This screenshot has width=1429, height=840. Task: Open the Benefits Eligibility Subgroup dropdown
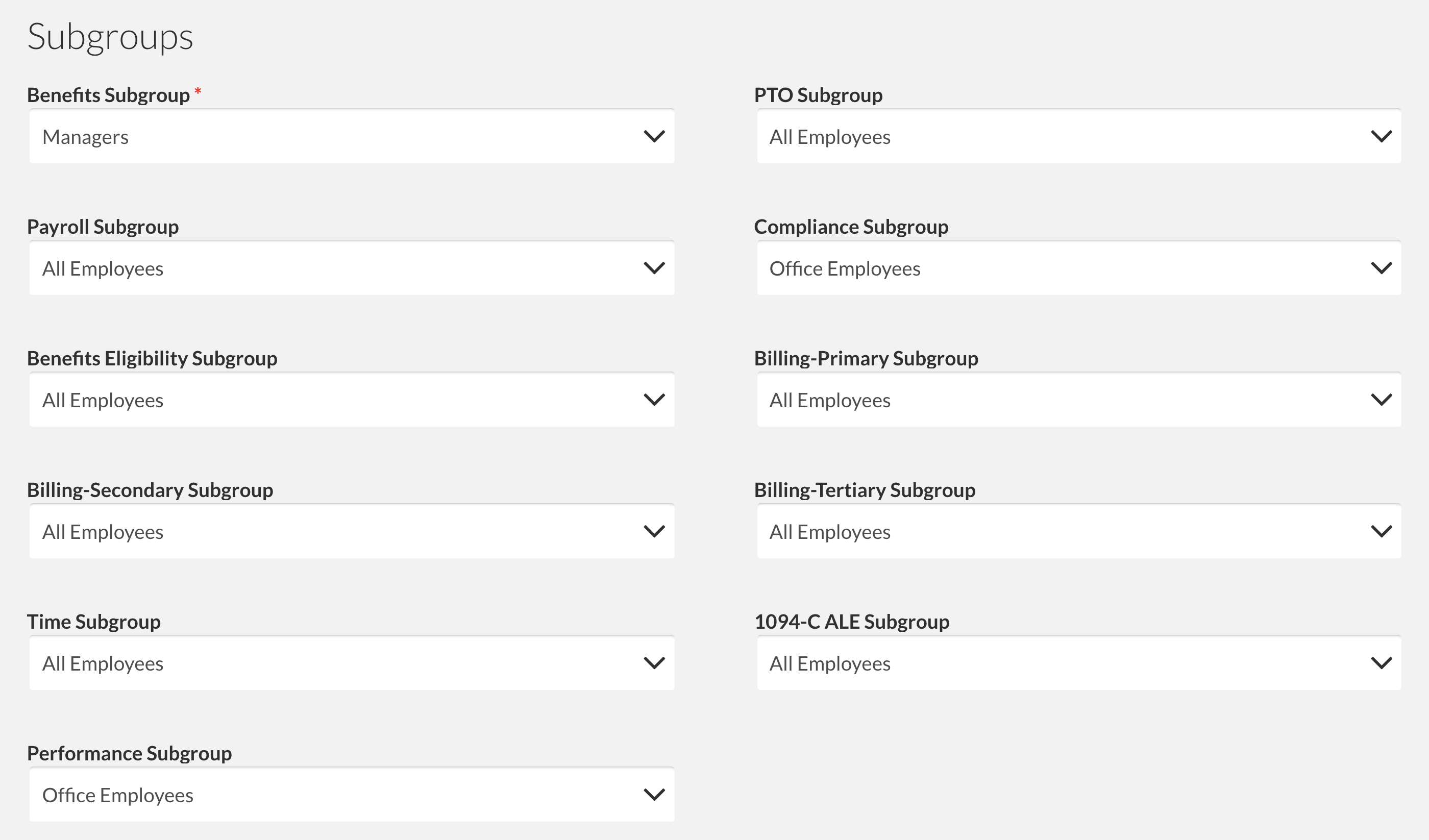coord(352,400)
